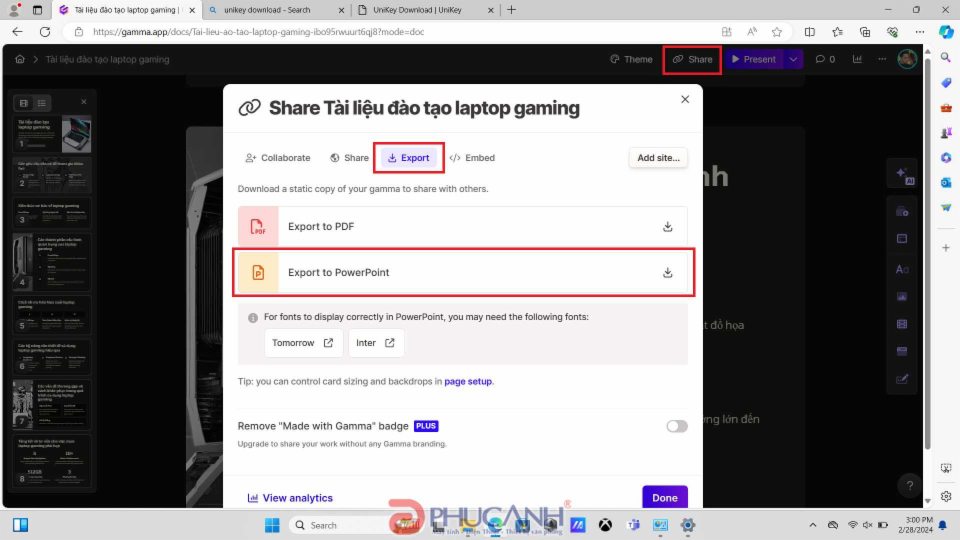Select slide thumbnail 1
Screen dimensions: 960x540
[51, 133]
